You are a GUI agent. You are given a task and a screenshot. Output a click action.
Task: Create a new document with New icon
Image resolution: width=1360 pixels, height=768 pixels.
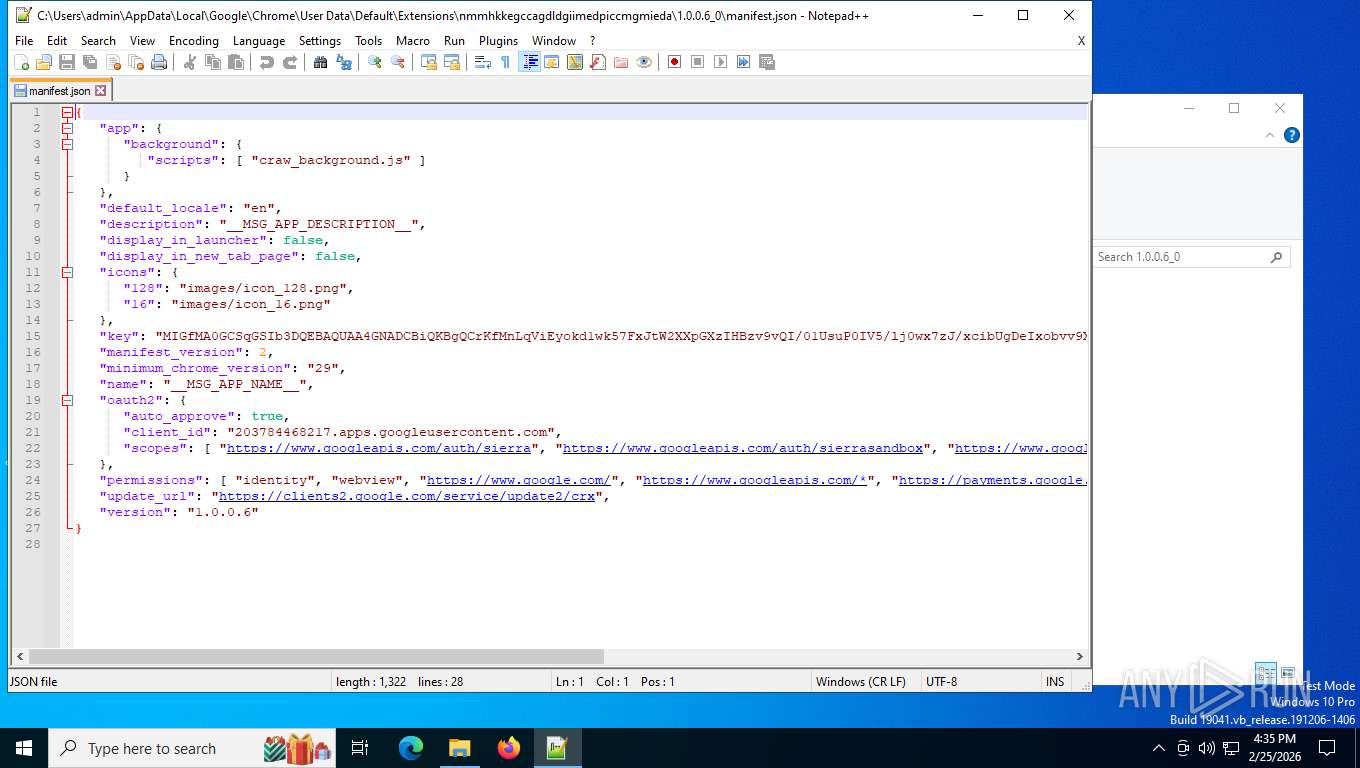[x=21, y=62]
